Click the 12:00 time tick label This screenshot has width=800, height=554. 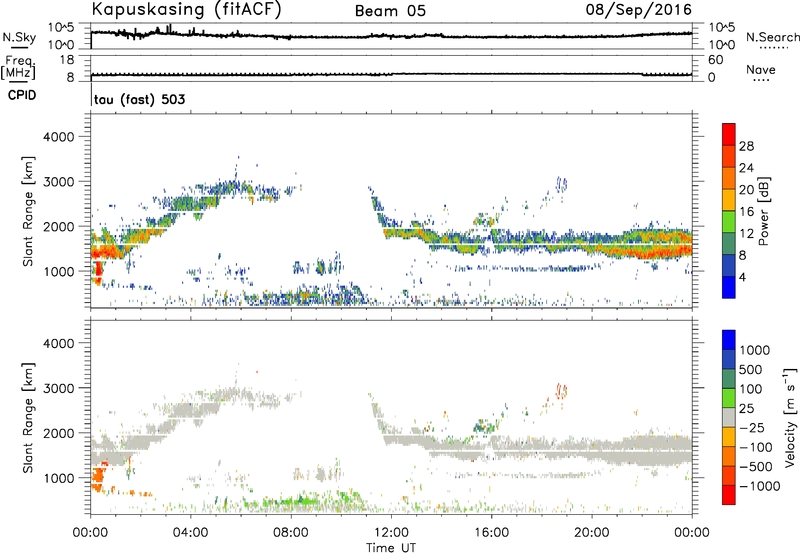tap(391, 533)
